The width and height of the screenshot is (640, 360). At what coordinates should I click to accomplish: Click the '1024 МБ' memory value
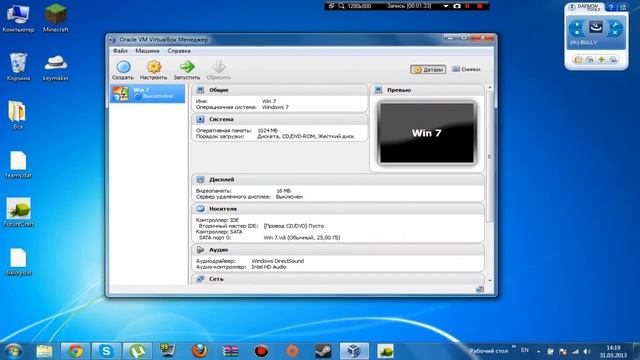(268, 131)
